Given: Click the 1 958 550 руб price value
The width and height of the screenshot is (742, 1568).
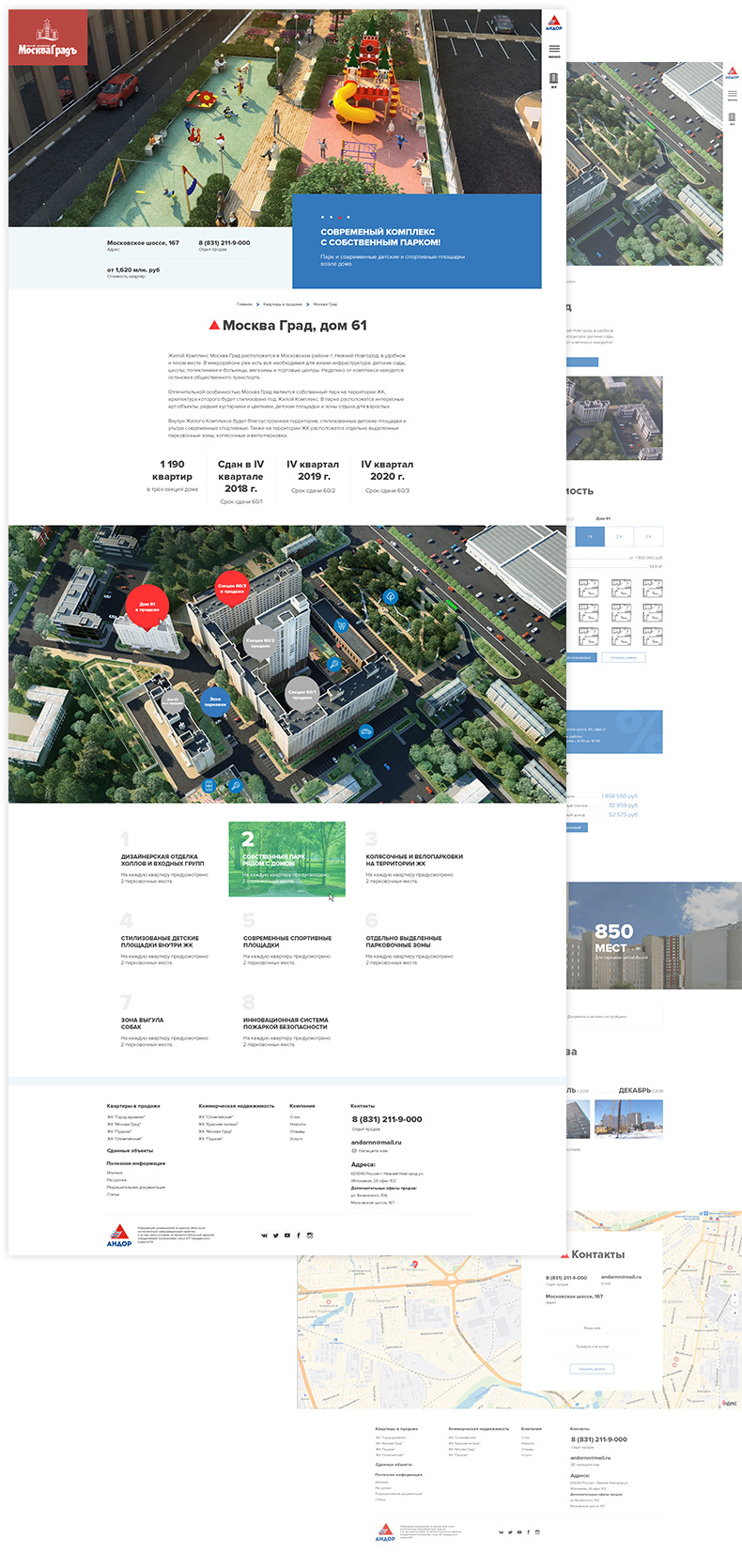Looking at the screenshot, I should pyautogui.click(x=620, y=795).
